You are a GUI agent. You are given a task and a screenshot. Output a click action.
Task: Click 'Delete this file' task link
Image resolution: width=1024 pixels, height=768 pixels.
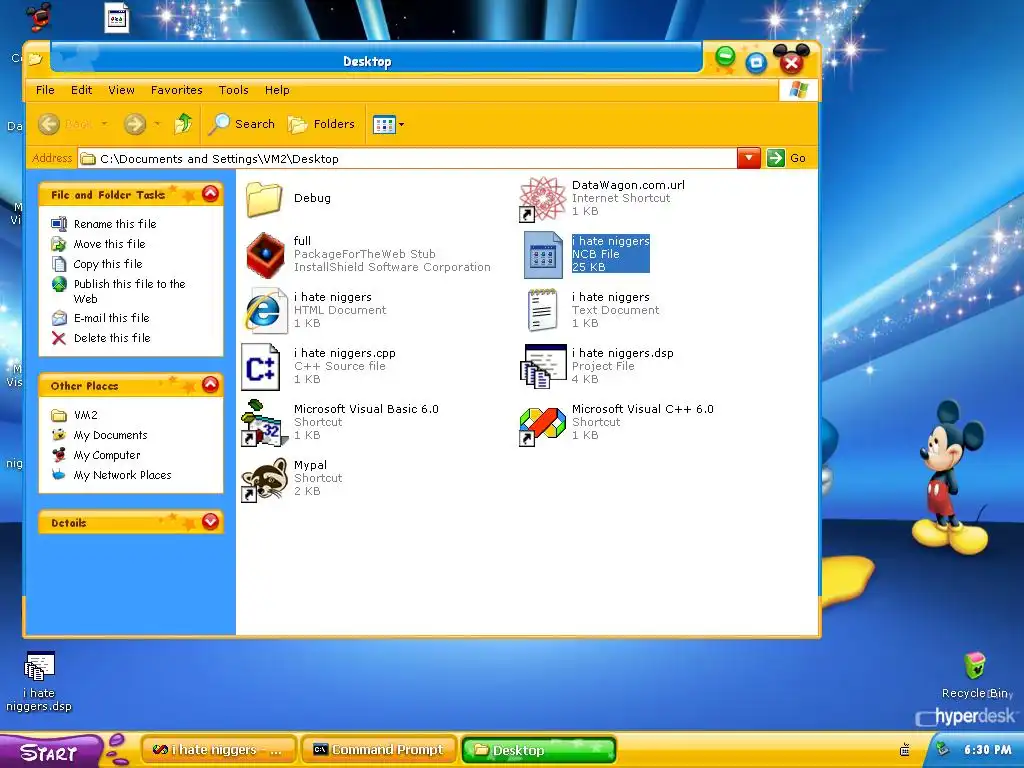[x=112, y=338]
